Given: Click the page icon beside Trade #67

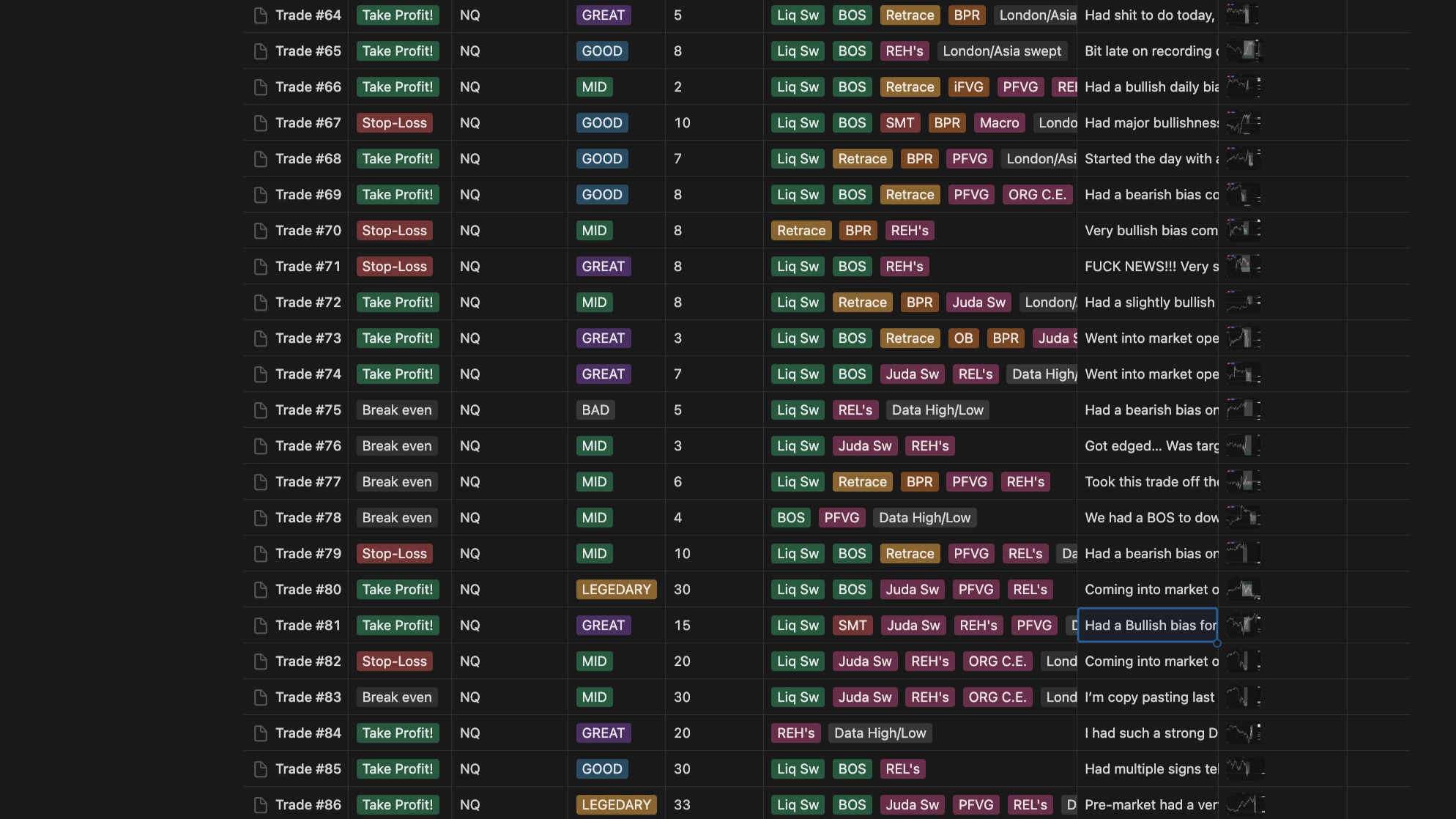Looking at the screenshot, I should (260, 123).
